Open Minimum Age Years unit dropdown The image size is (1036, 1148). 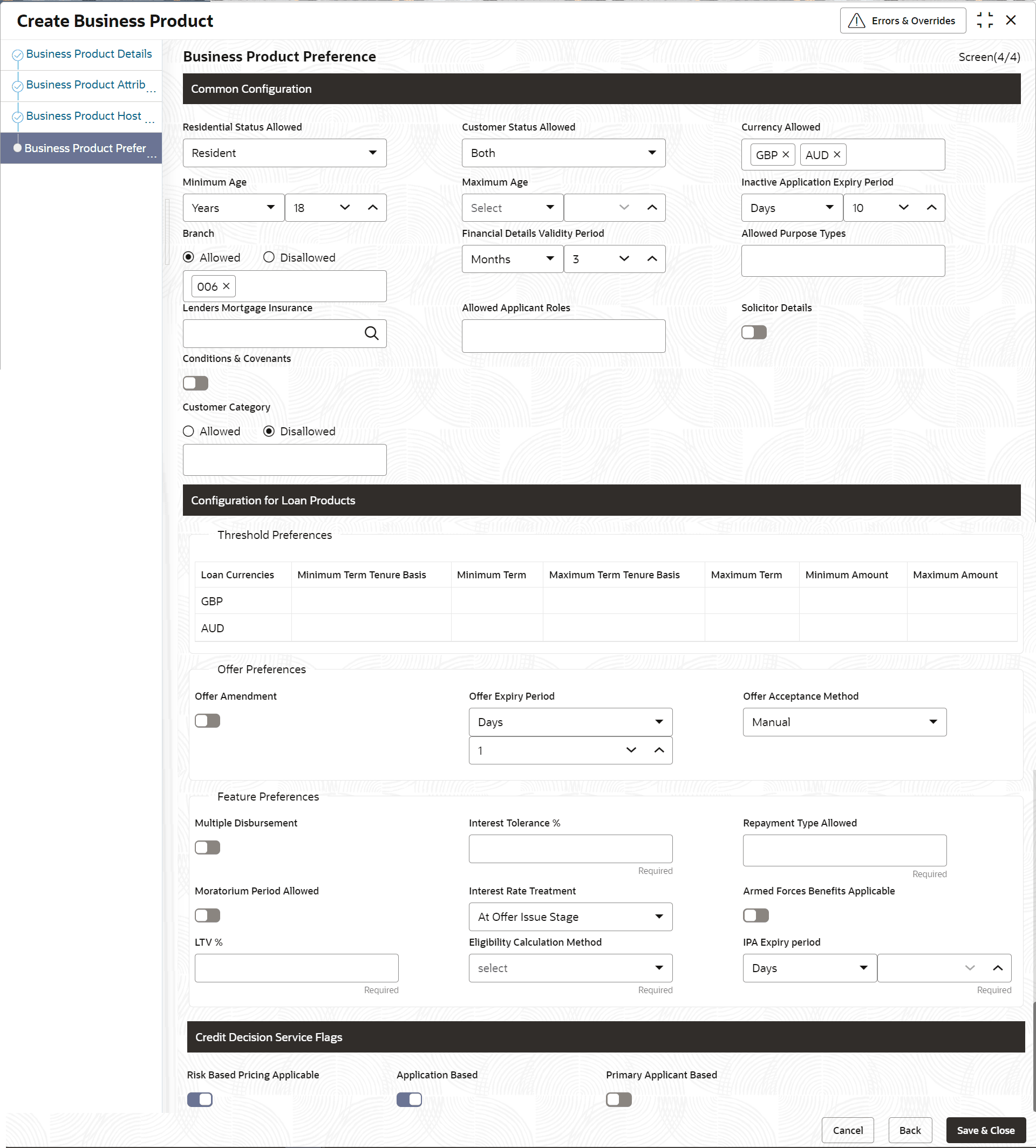click(234, 208)
